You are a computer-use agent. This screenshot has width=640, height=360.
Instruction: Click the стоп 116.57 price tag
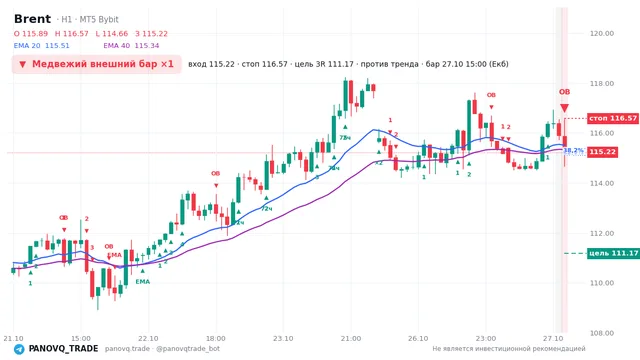coord(613,118)
